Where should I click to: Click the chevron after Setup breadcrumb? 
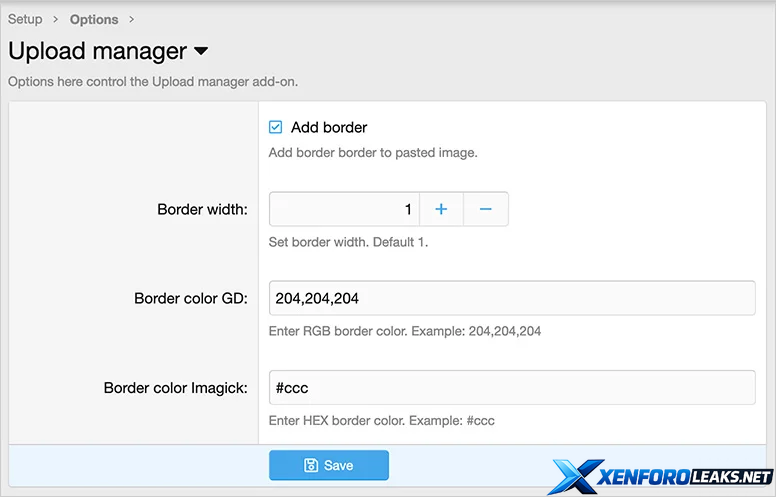pos(56,19)
